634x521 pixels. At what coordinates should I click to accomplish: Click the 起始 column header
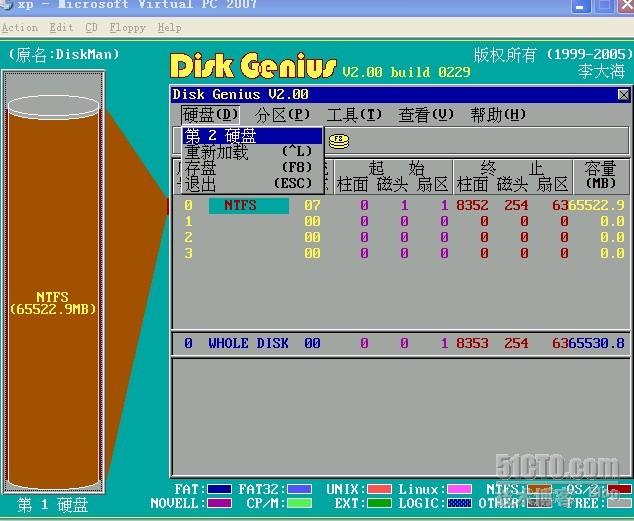pyautogui.click(x=396, y=168)
